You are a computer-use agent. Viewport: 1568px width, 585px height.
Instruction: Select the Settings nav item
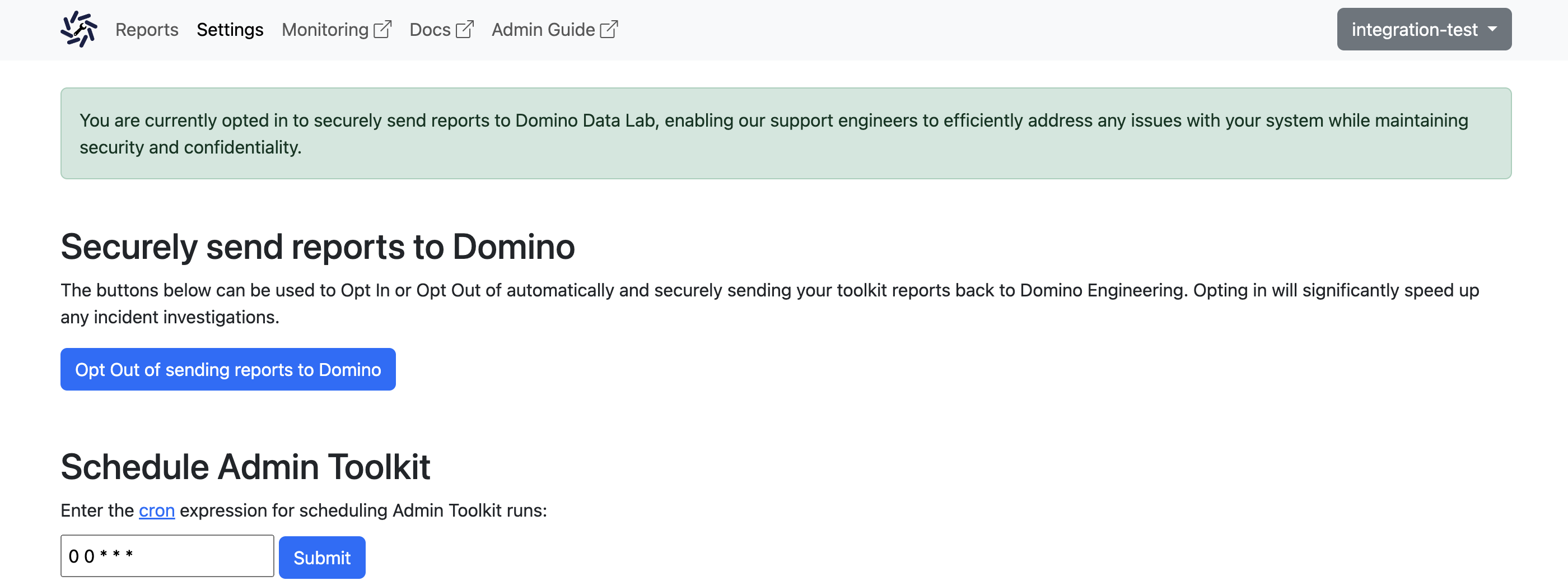click(230, 29)
